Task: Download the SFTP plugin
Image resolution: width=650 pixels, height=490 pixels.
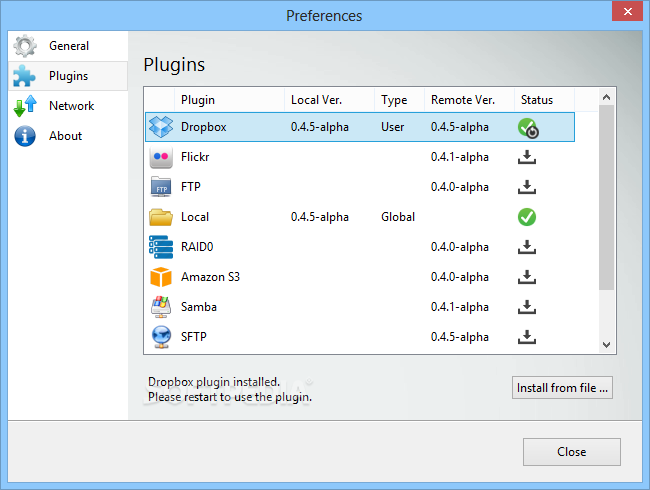Action: (527, 337)
